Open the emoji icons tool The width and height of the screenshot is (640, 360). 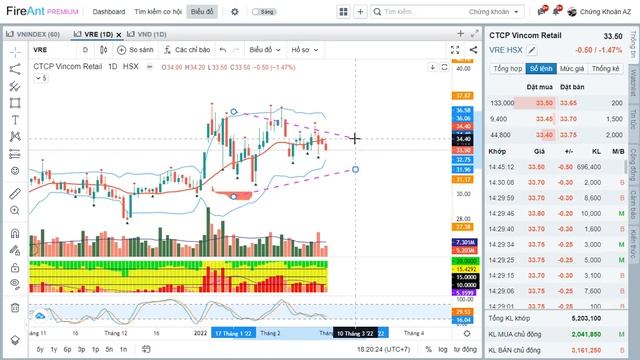15,171
